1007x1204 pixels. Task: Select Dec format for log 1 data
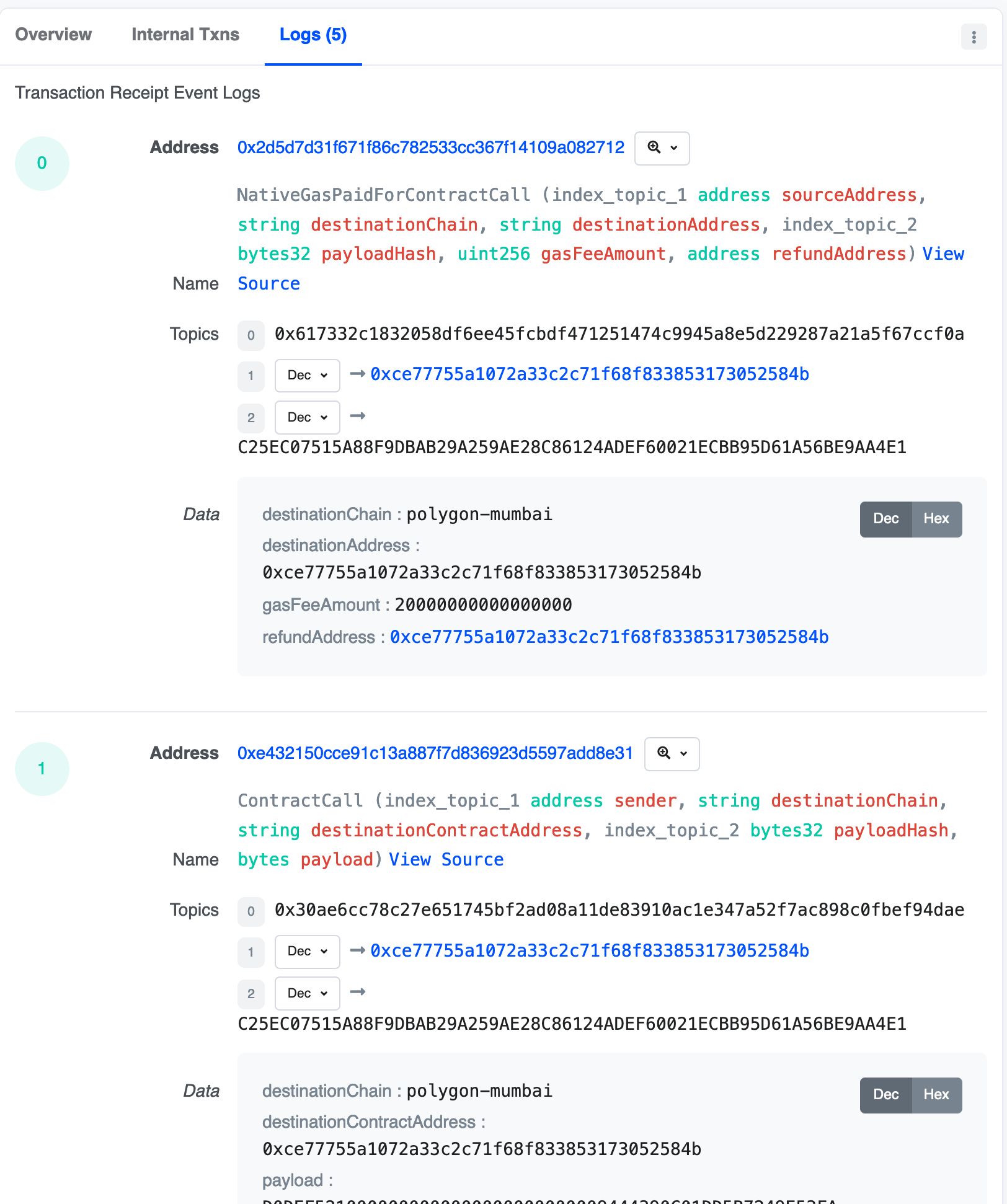coord(885,1095)
